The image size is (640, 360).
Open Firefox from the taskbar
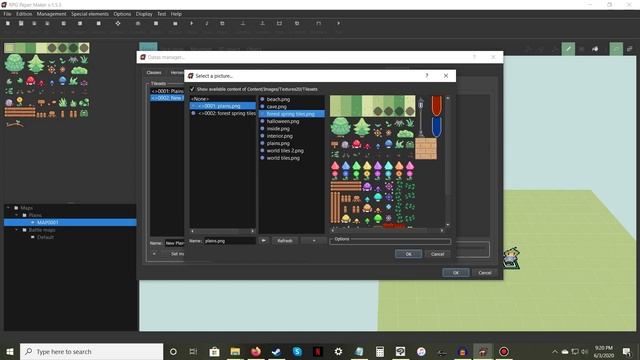tap(256, 351)
